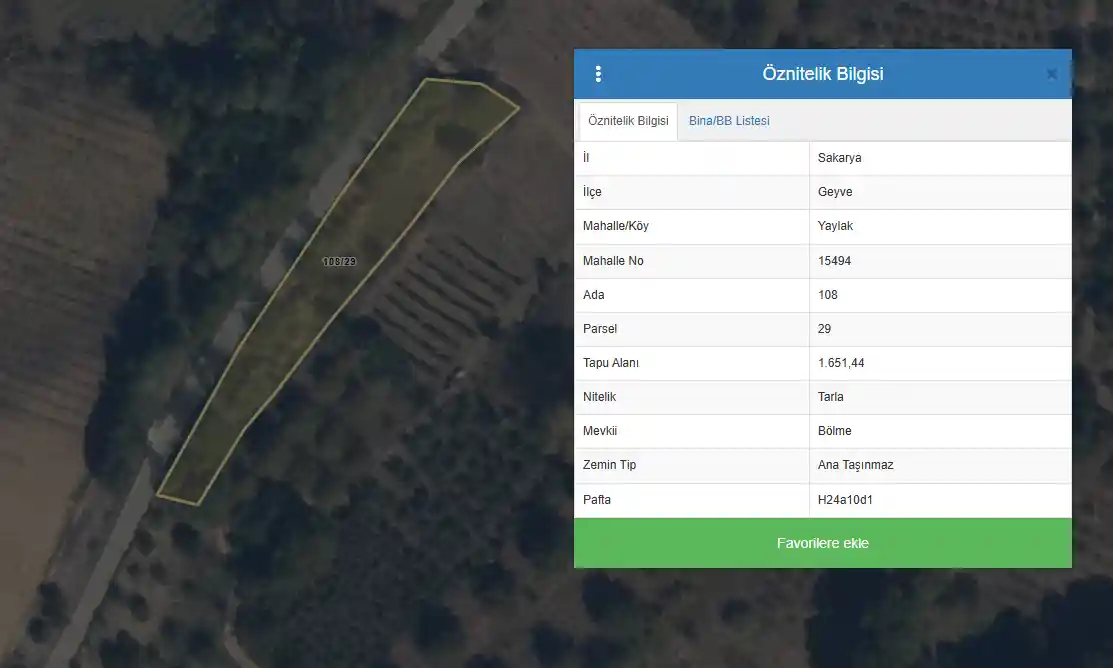The width and height of the screenshot is (1113, 668).
Task: Click the Öznitelik Bilgisi panel title bar
Action: (x=823, y=74)
